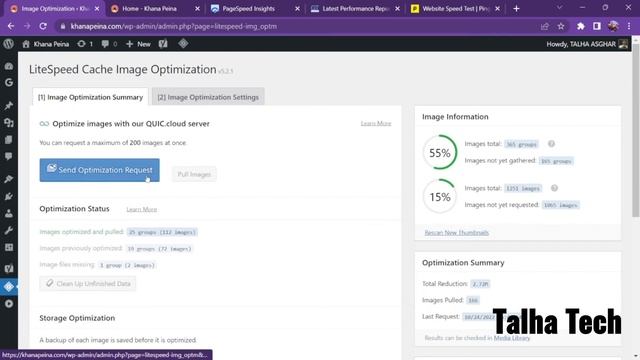
Task: Open the Comments icon in sidebar
Action: coord(9,156)
